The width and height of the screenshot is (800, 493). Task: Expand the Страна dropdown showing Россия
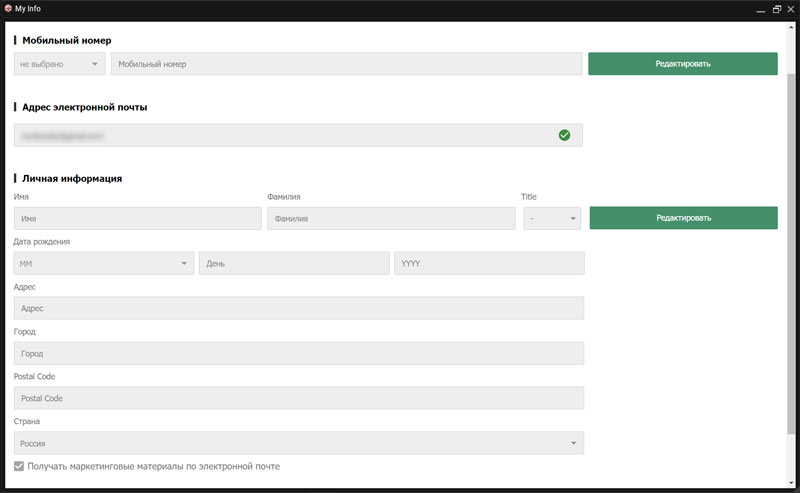299,443
